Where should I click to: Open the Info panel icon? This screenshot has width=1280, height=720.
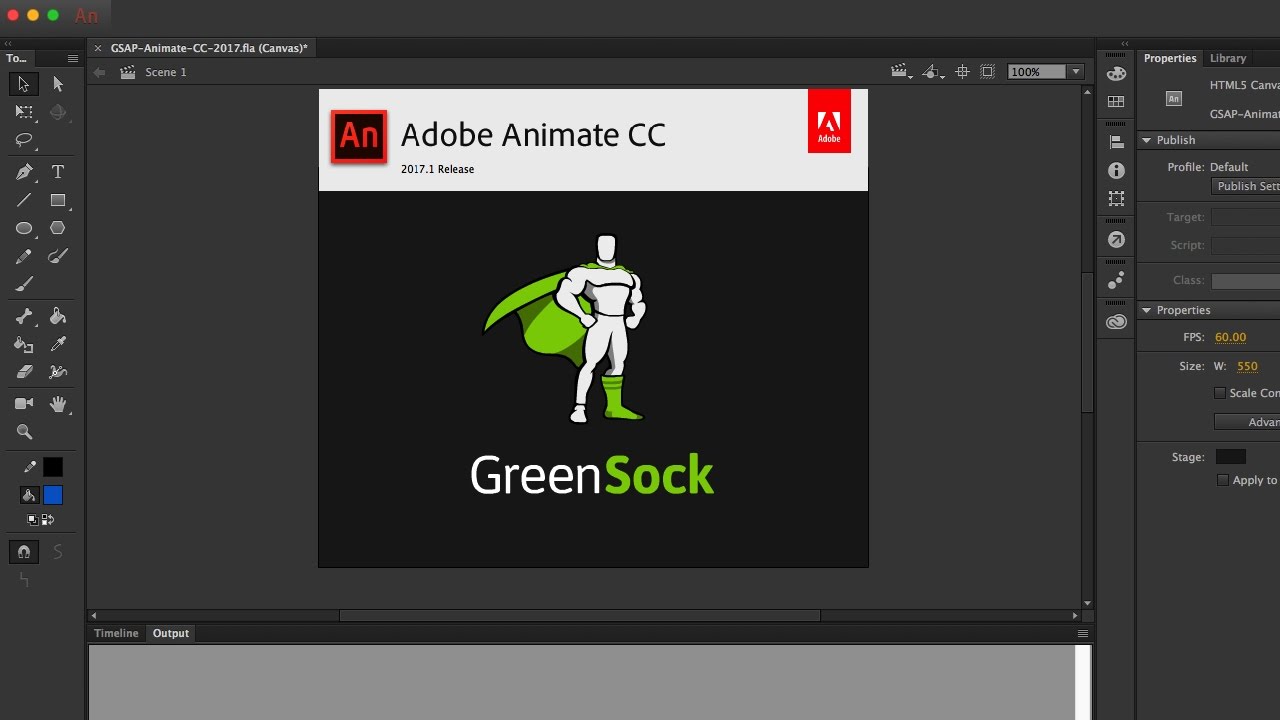point(1117,171)
